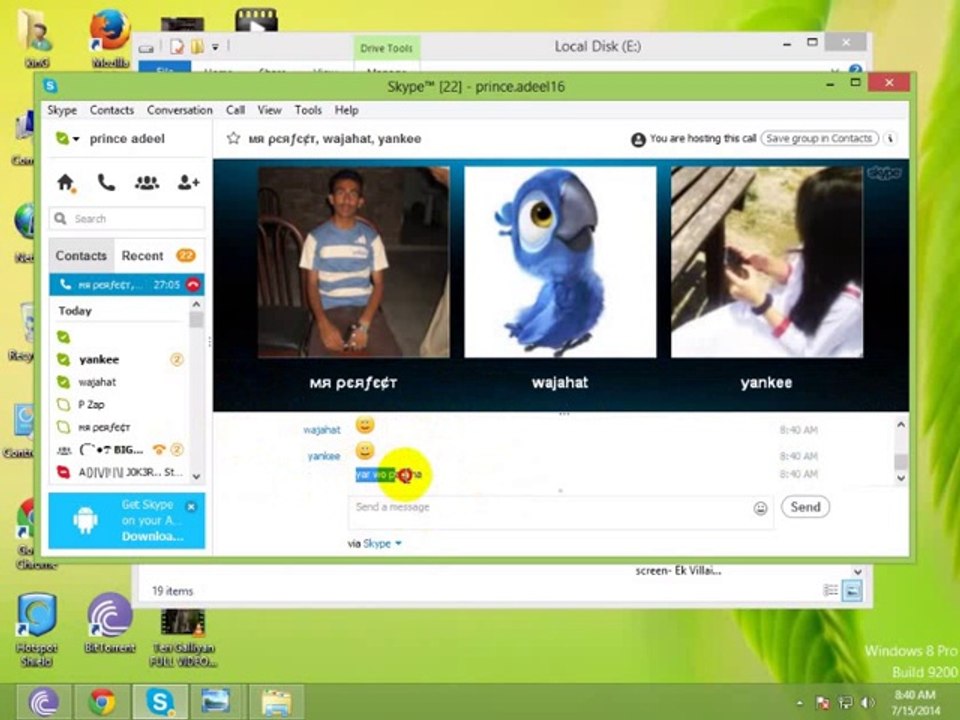
Task: Show hidden tray icons arrow
Action: pyautogui.click(x=800, y=702)
